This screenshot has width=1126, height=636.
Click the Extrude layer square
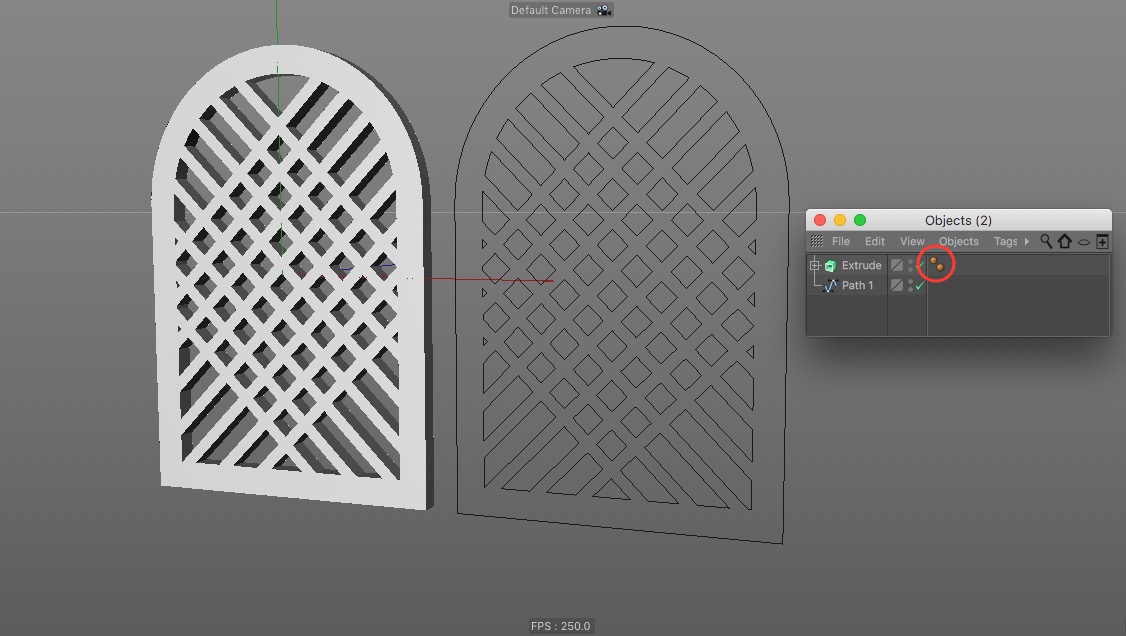pos(897,265)
